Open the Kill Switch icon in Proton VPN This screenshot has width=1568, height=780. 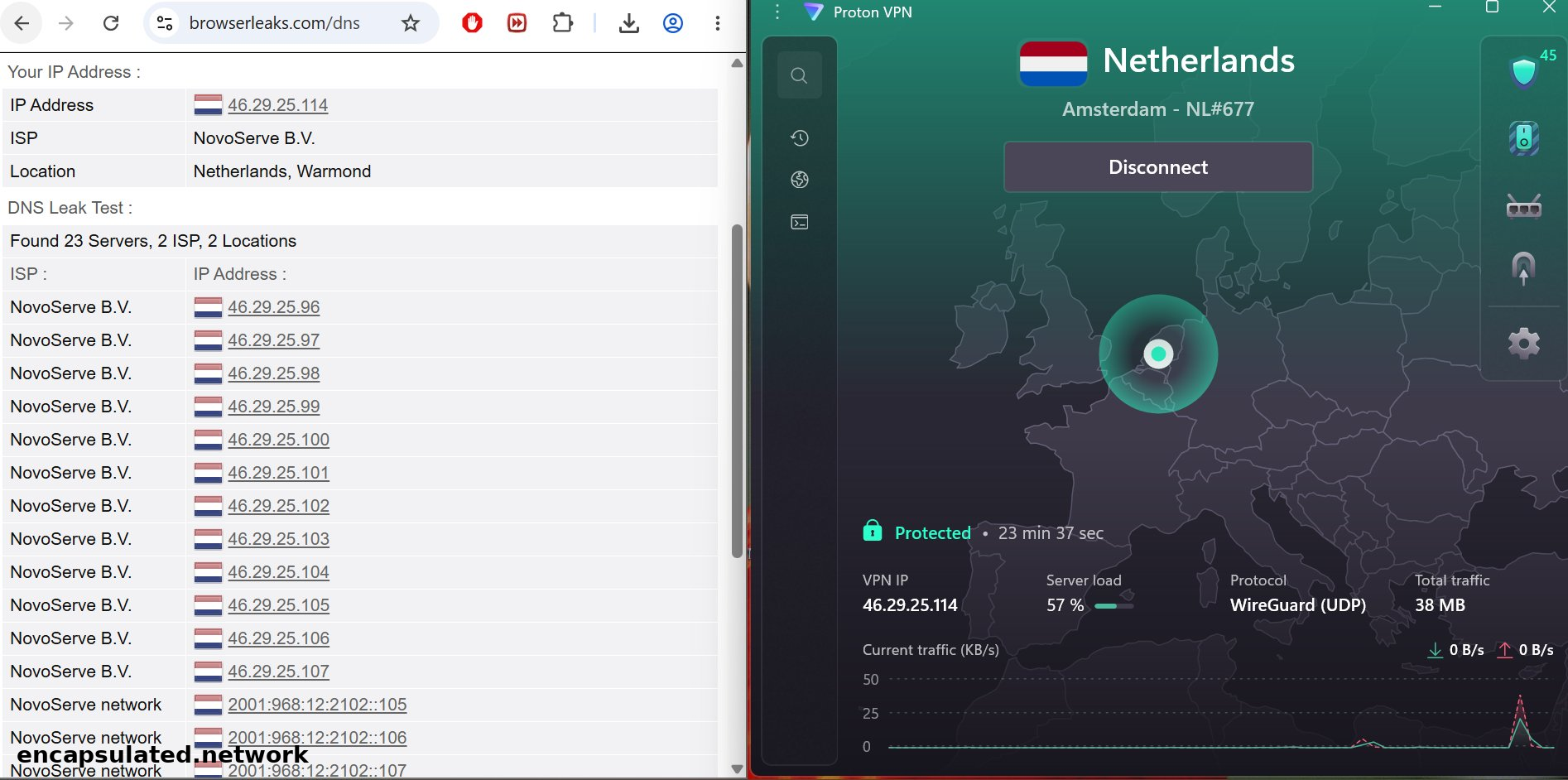point(1524,138)
